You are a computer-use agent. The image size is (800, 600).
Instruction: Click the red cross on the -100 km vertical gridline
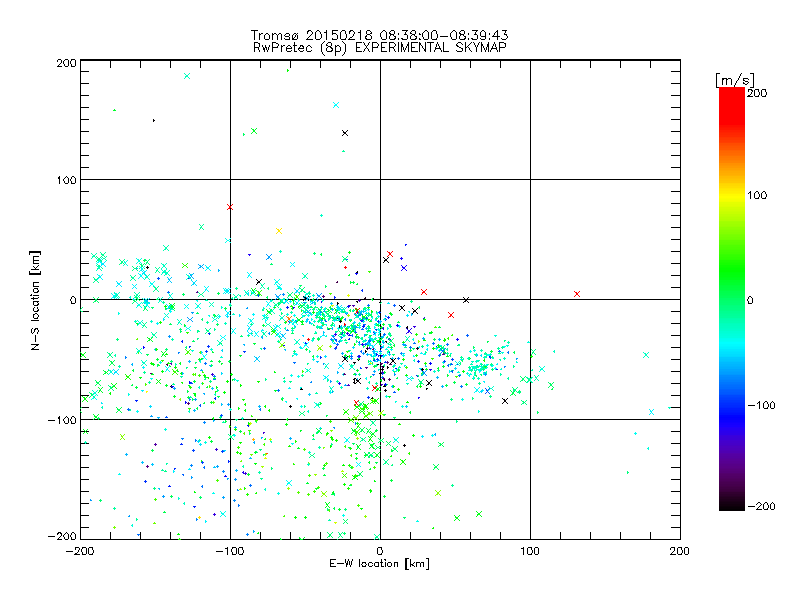pos(230,207)
